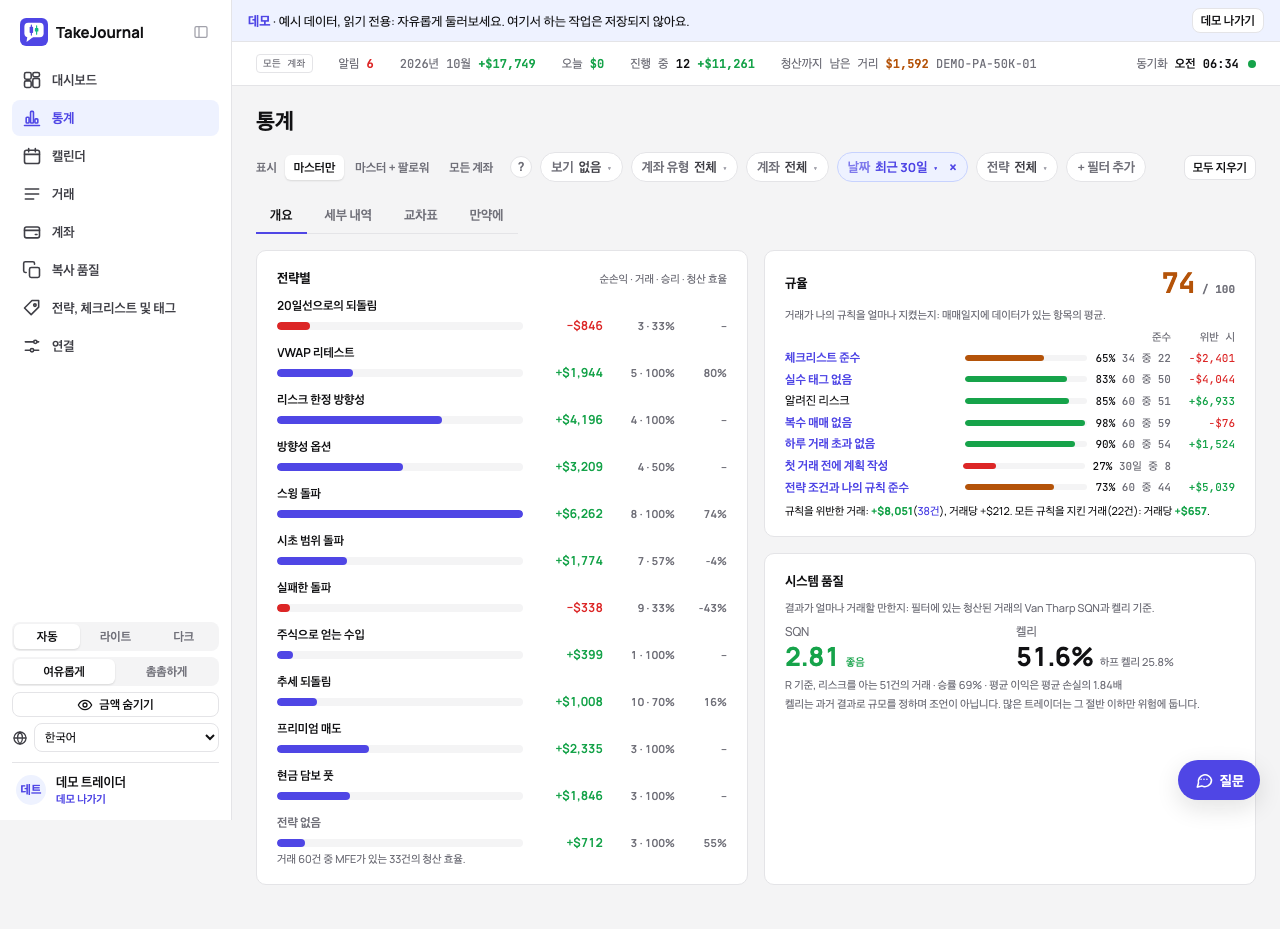Expand the 보기 없음 dropdown
This screenshot has width=1280, height=929.
(x=581, y=167)
